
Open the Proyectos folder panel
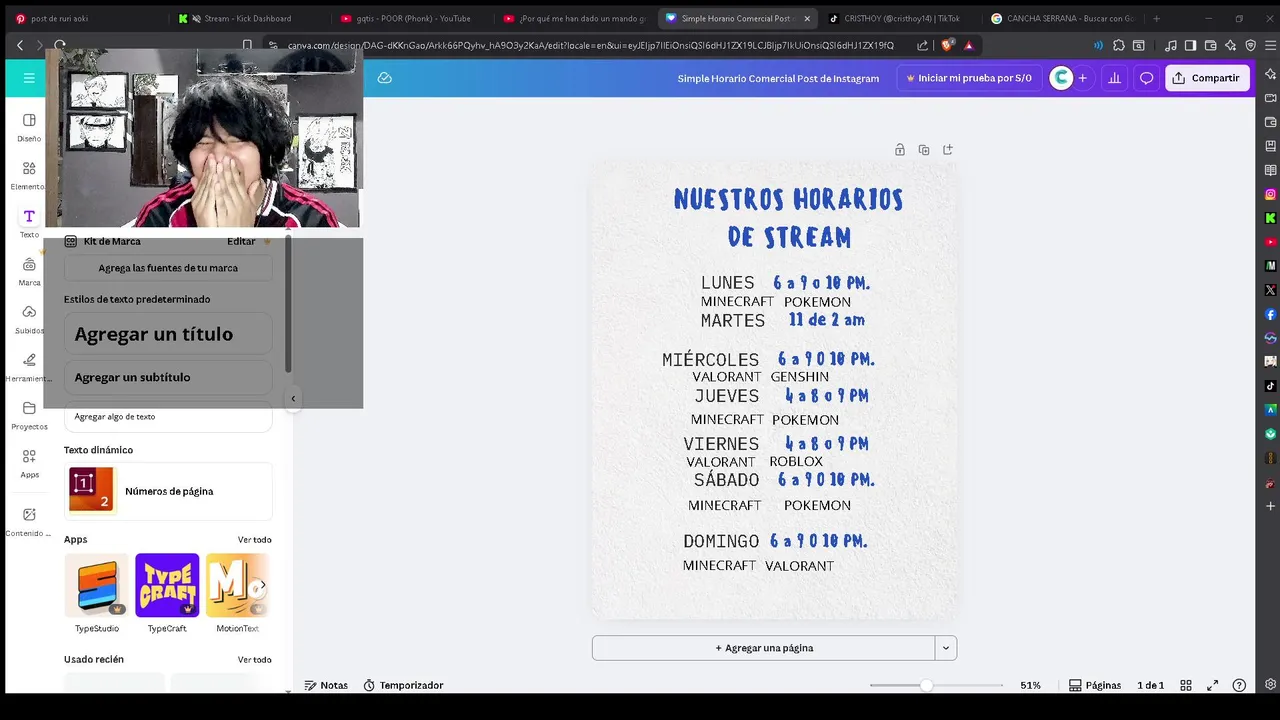29,415
